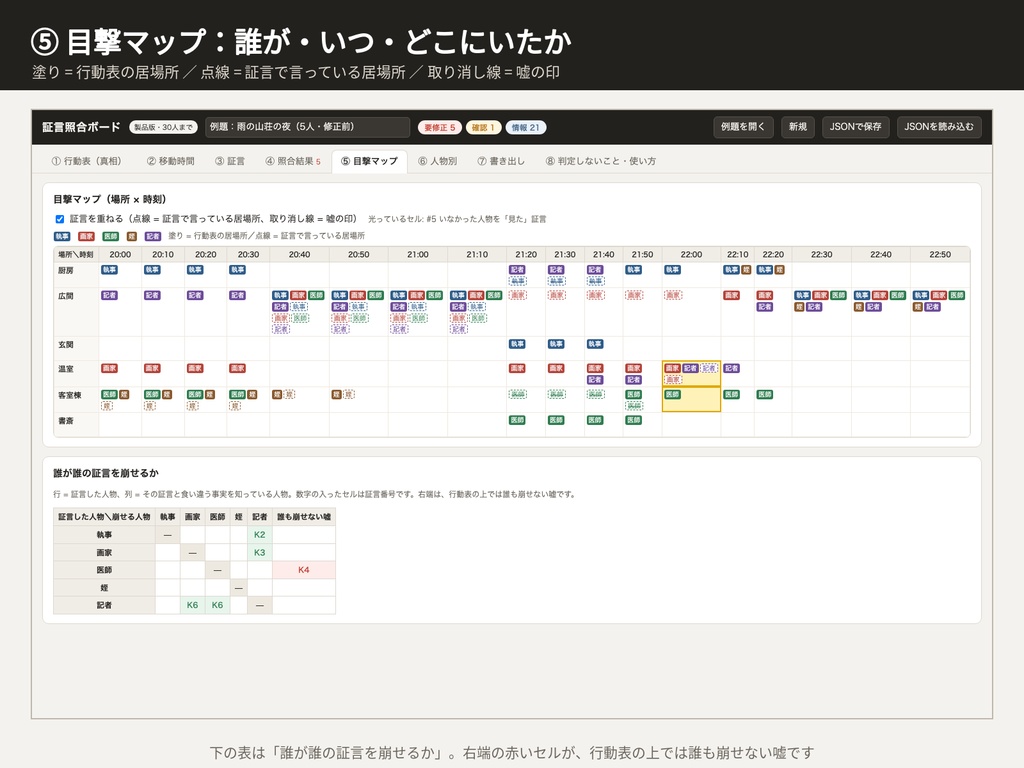Screen dimensions: 1024x768
Task: Click the K6 cell under 医師 column
Action: point(217,605)
